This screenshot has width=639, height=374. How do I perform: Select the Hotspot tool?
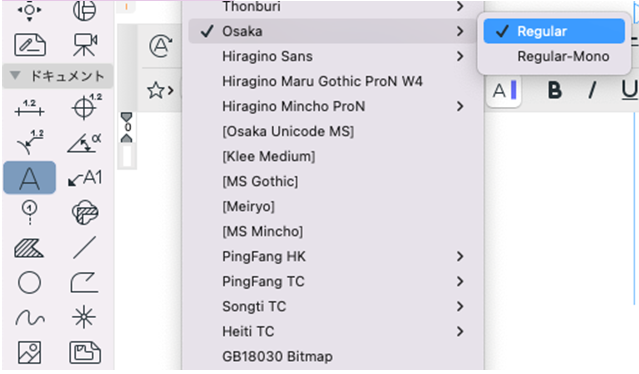tap(84, 317)
